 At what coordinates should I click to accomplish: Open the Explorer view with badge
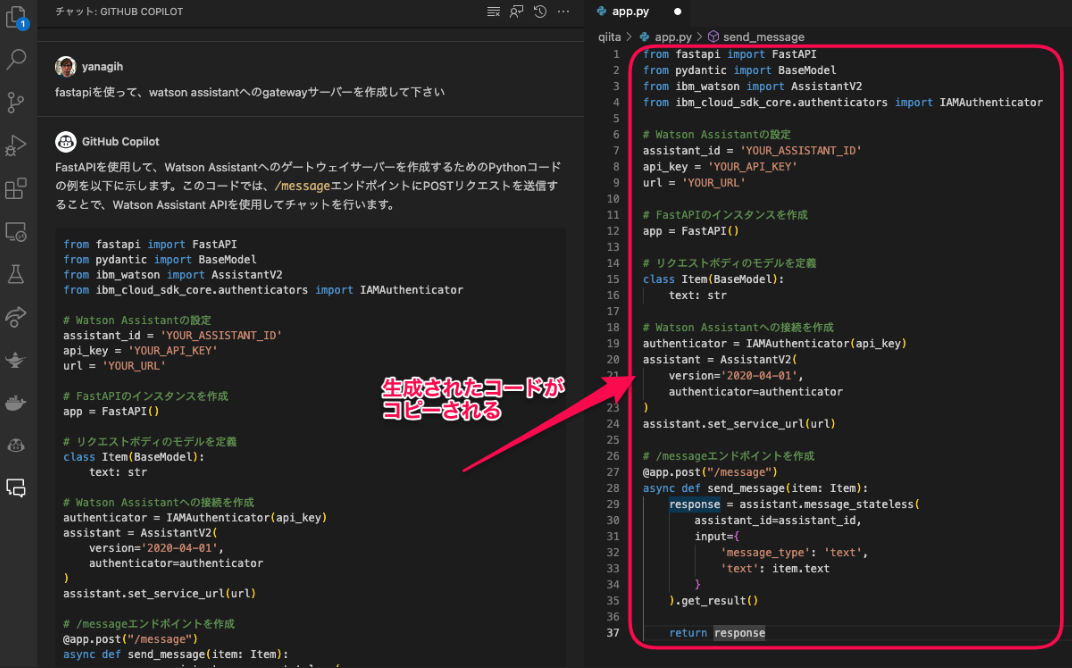[16, 17]
